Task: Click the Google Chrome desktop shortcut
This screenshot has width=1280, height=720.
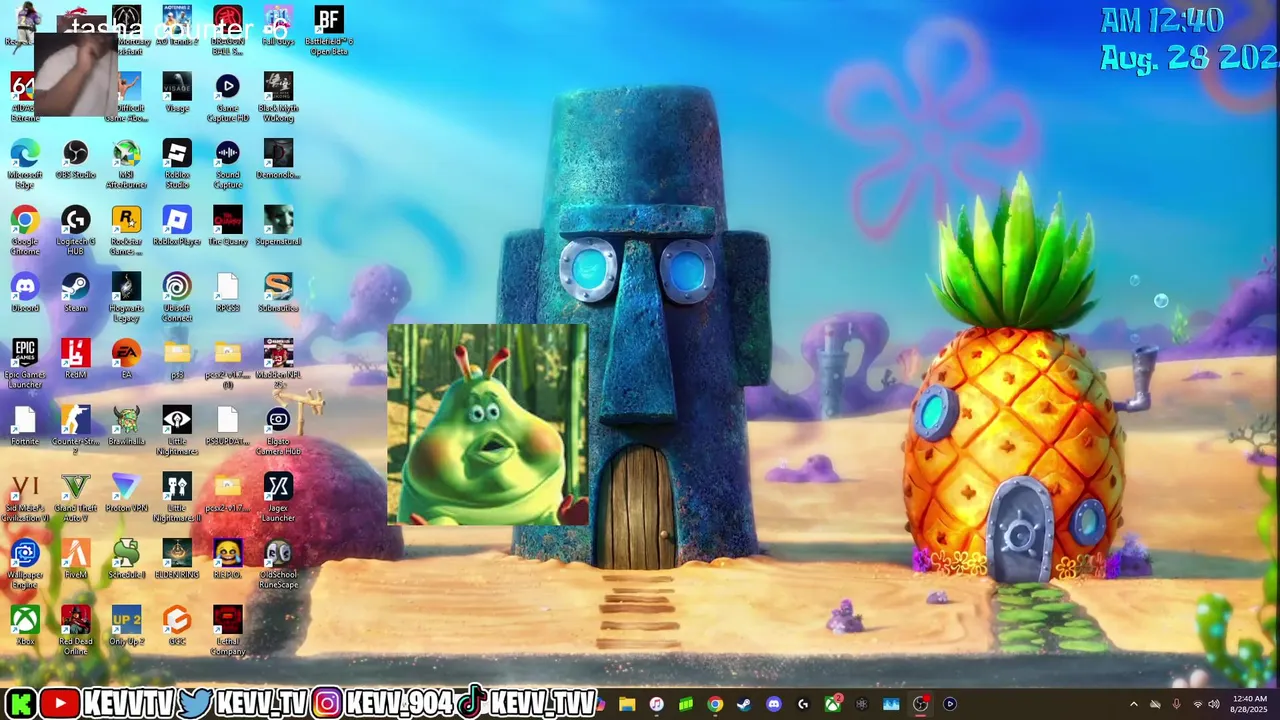Action: coord(25,230)
